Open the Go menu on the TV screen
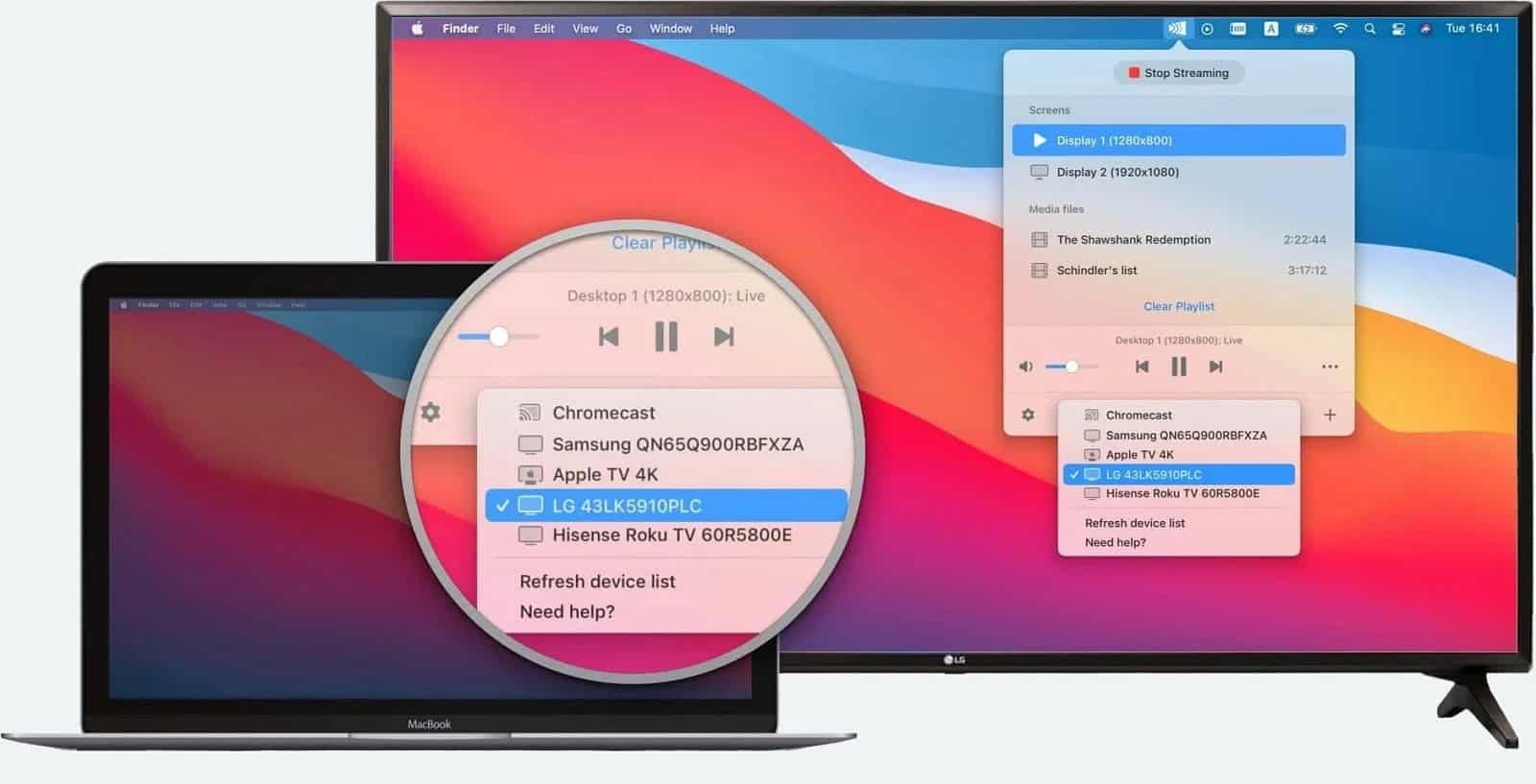1536x784 pixels. coord(624,29)
